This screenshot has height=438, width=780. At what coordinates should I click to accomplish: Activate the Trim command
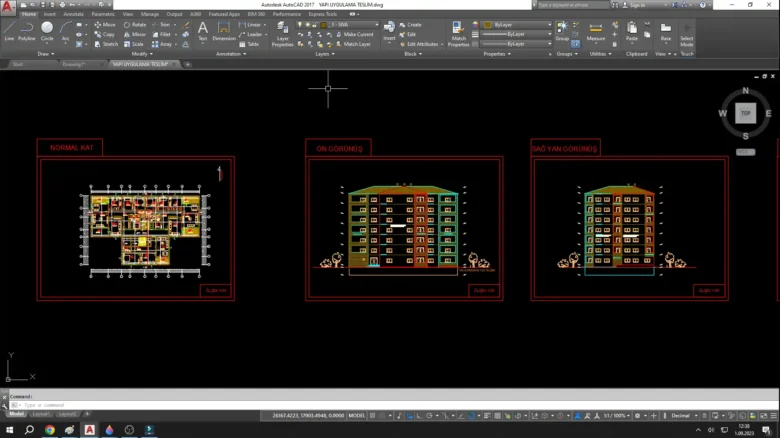161,24
